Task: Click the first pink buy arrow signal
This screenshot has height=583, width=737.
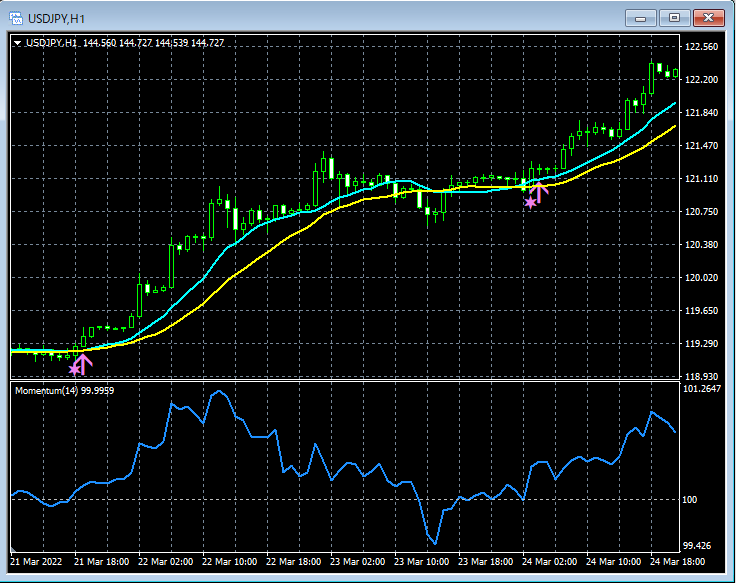Action: [x=83, y=364]
